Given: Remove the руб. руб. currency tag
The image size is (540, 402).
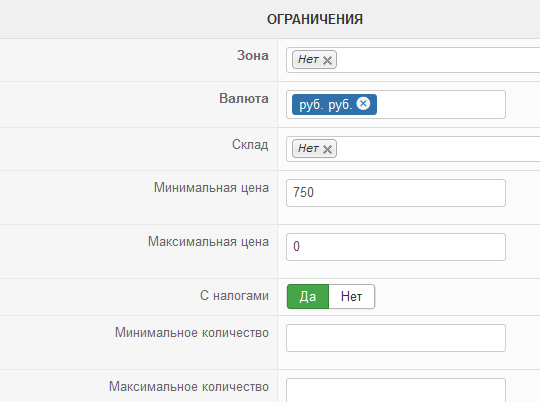Looking at the screenshot, I should (363, 103).
